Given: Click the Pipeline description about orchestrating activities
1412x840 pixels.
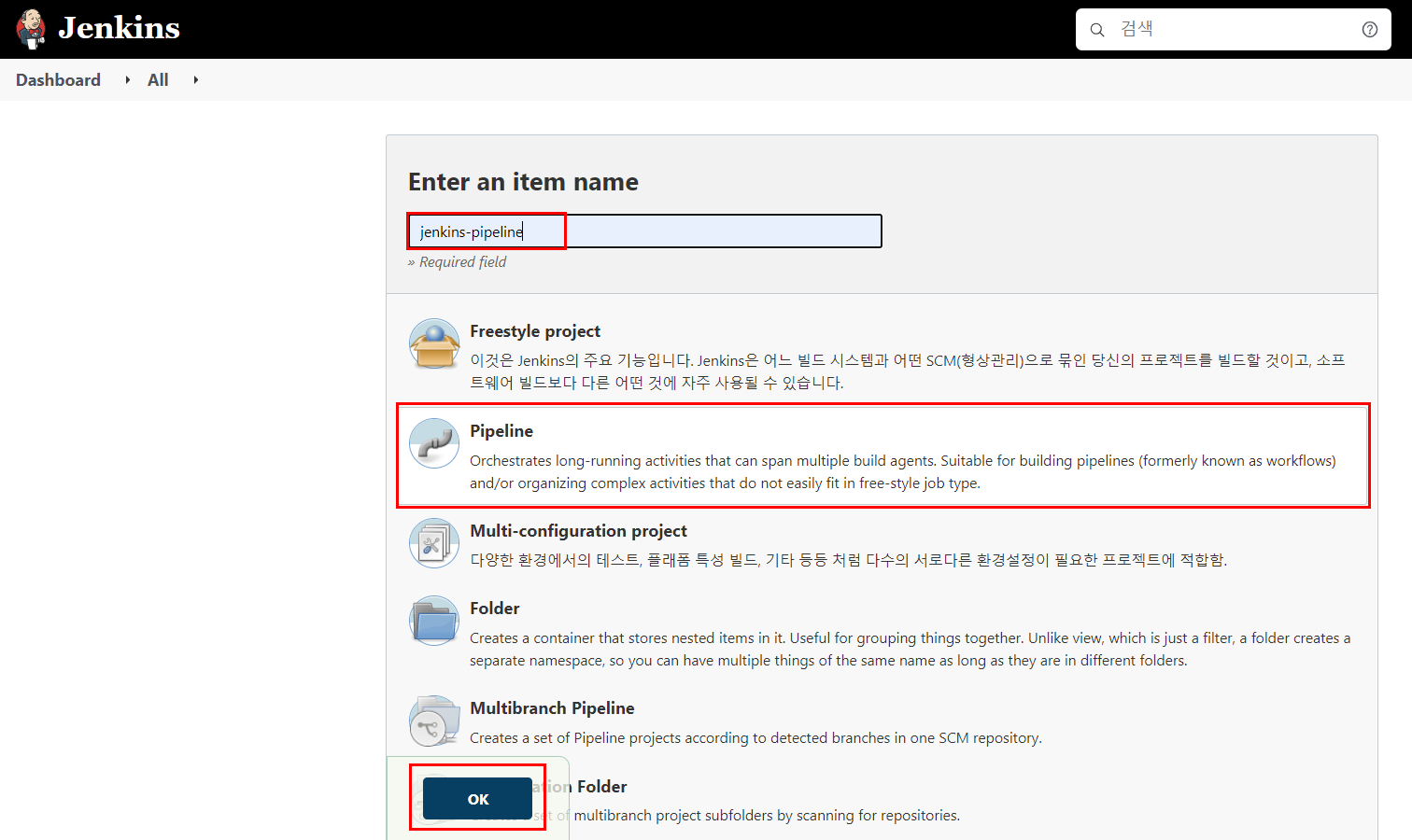Looking at the screenshot, I should pos(903,472).
